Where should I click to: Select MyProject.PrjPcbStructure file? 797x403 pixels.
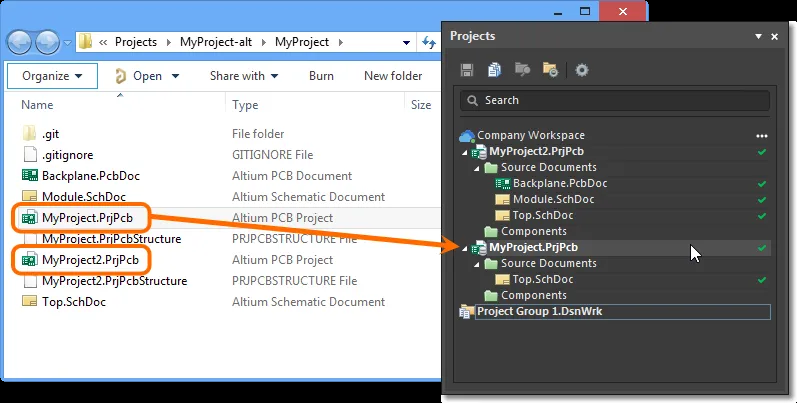click(111, 238)
